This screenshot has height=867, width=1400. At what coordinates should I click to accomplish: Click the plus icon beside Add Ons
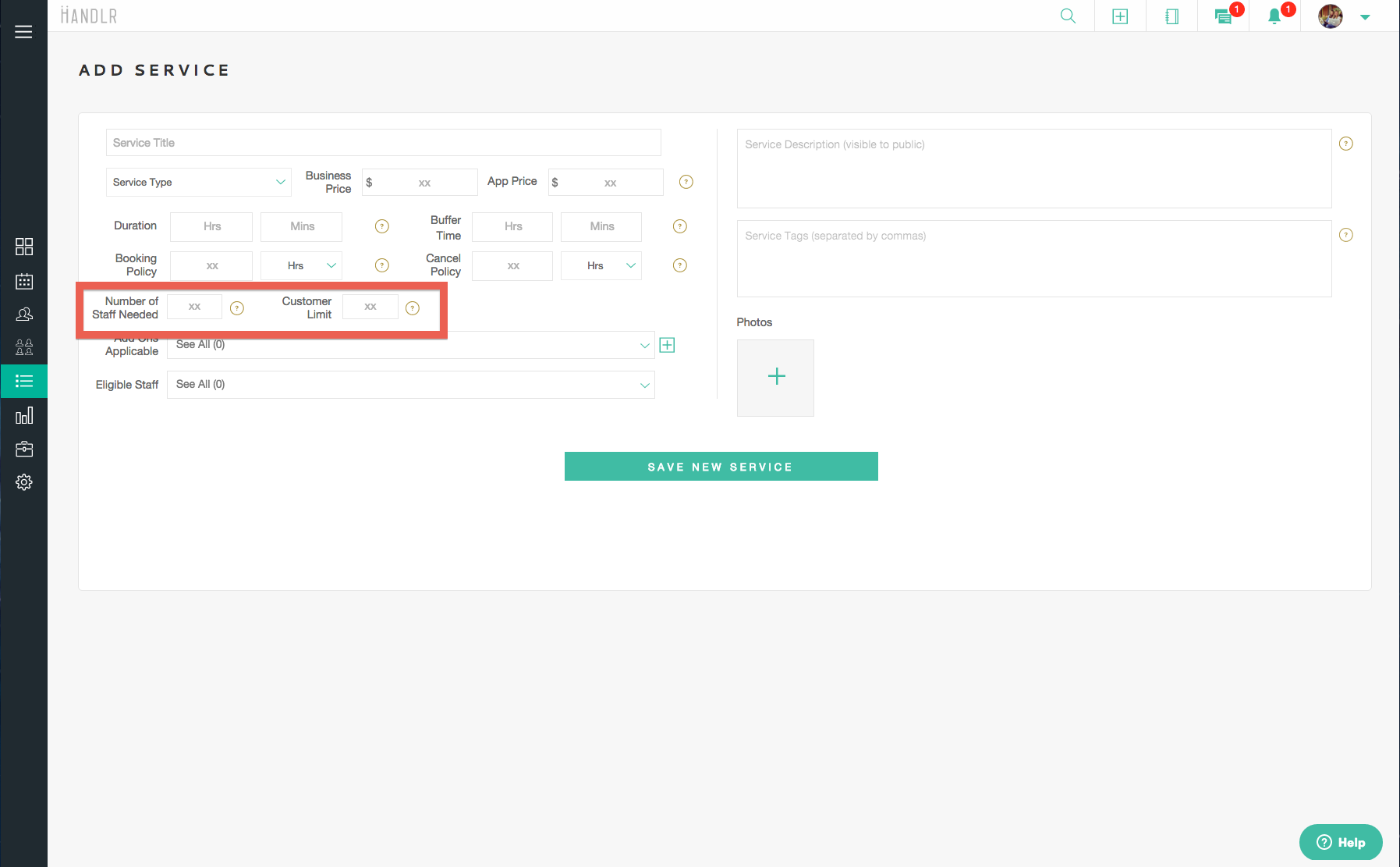667,345
